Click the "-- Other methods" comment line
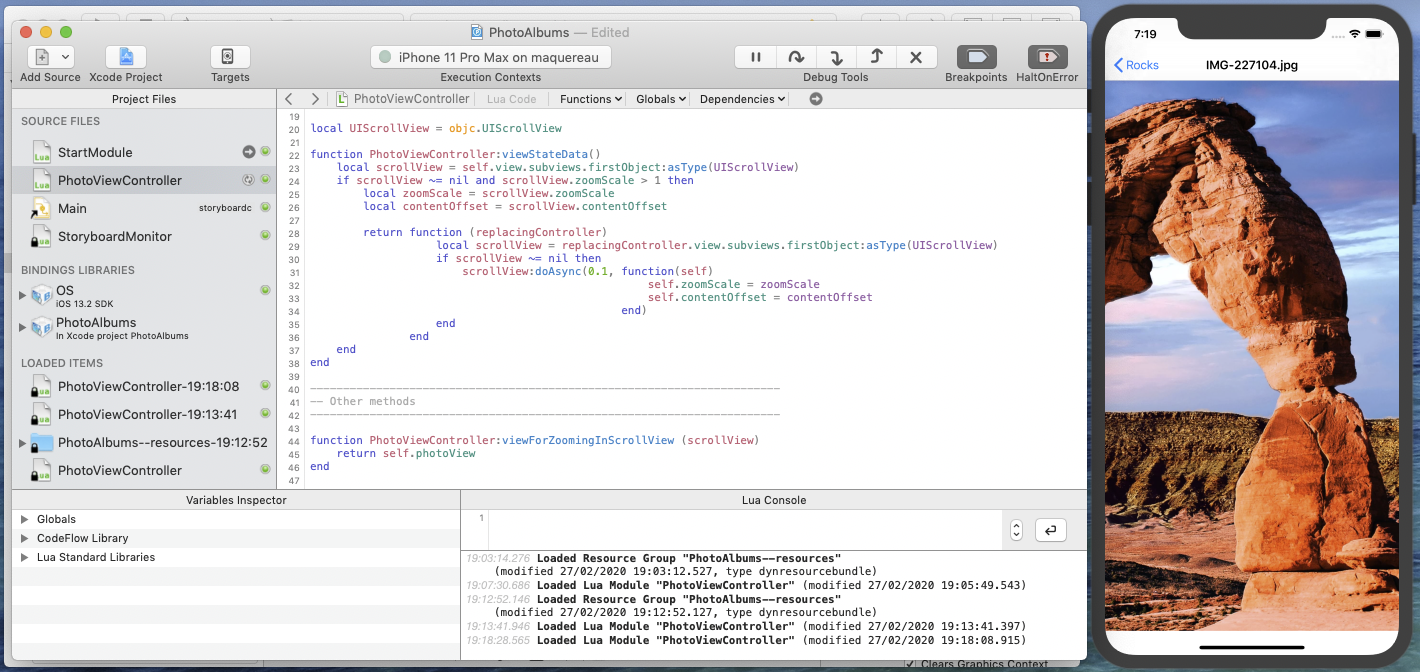 (363, 401)
